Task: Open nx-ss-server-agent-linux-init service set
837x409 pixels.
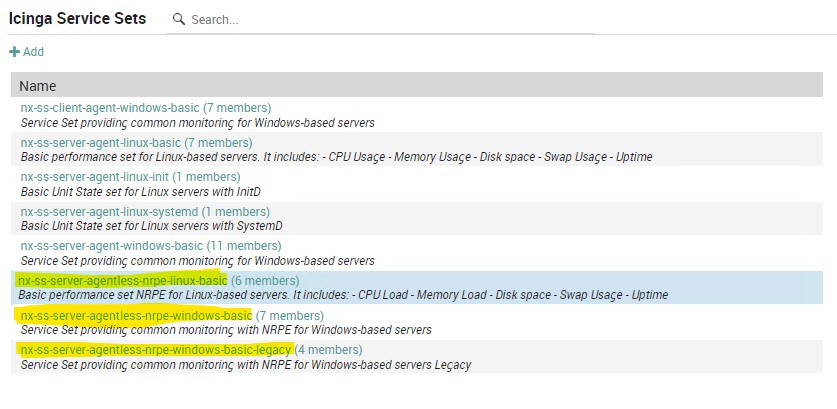Action: pos(130,177)
